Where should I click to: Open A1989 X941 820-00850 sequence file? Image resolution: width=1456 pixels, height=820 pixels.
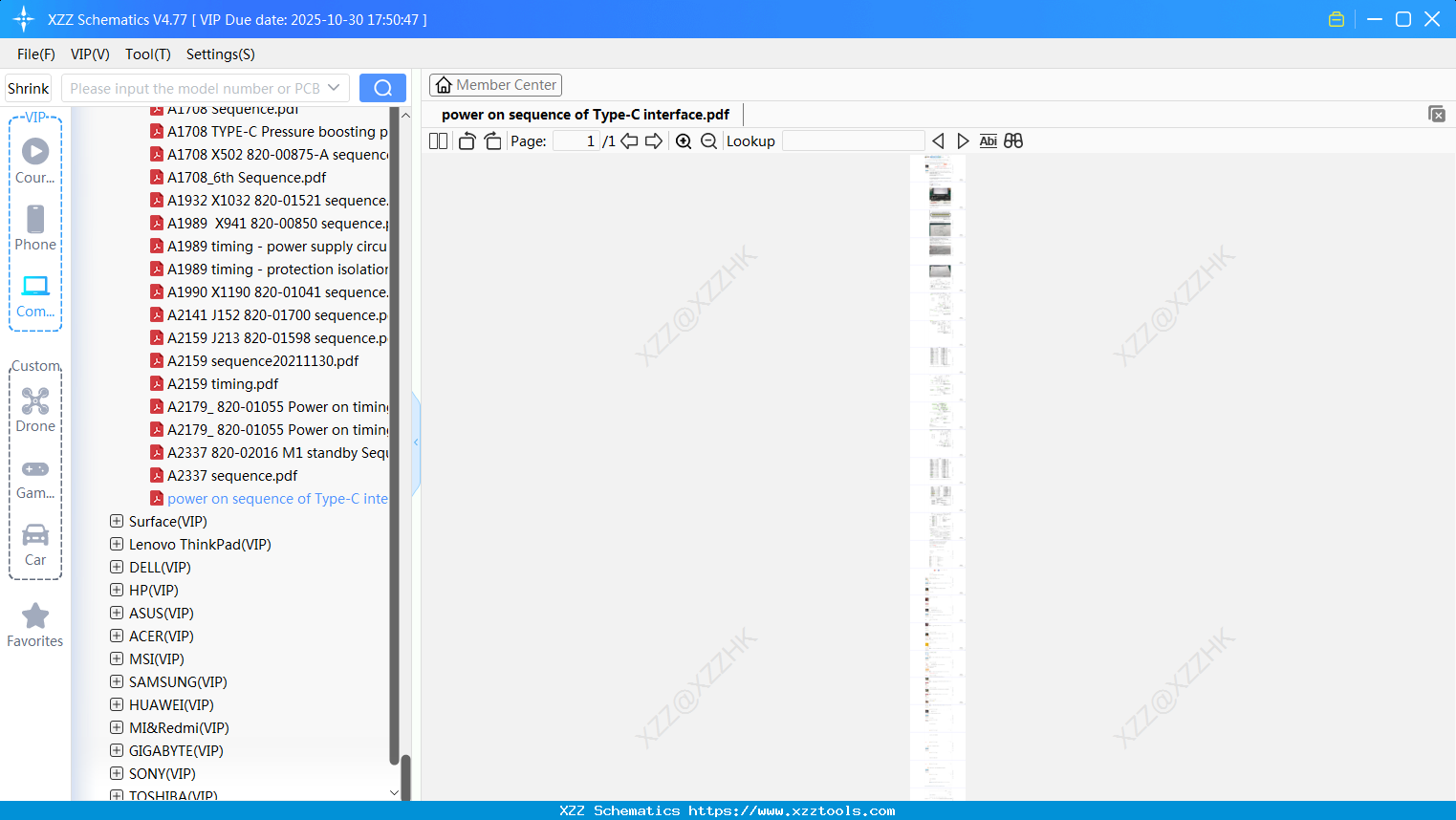point(270,223)
